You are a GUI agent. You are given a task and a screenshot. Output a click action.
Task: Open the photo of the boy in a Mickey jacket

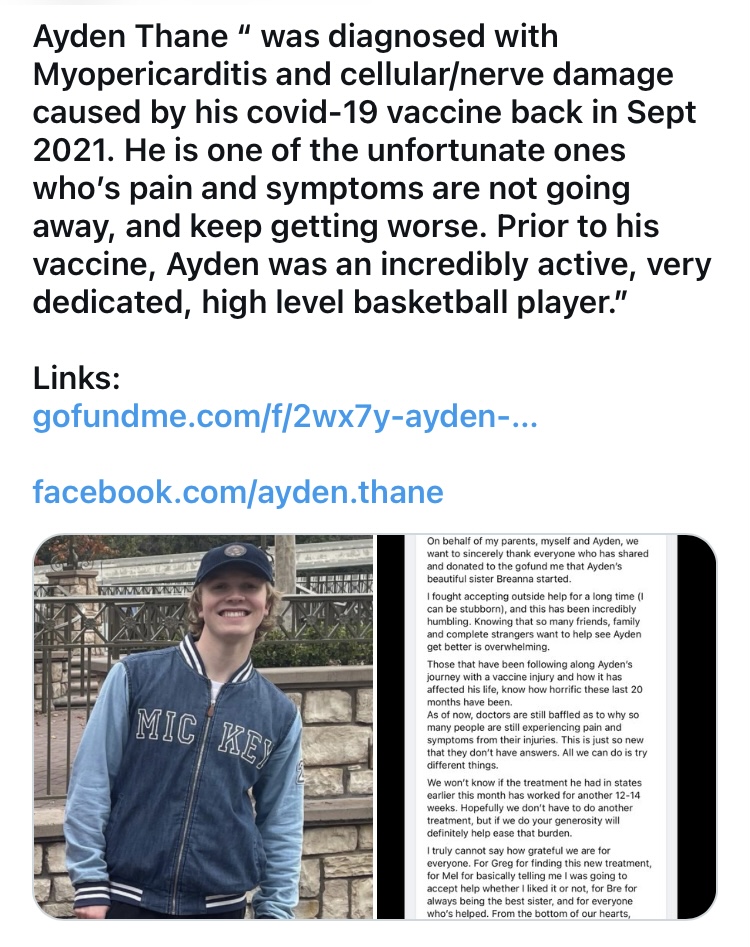tap(203, 727)
